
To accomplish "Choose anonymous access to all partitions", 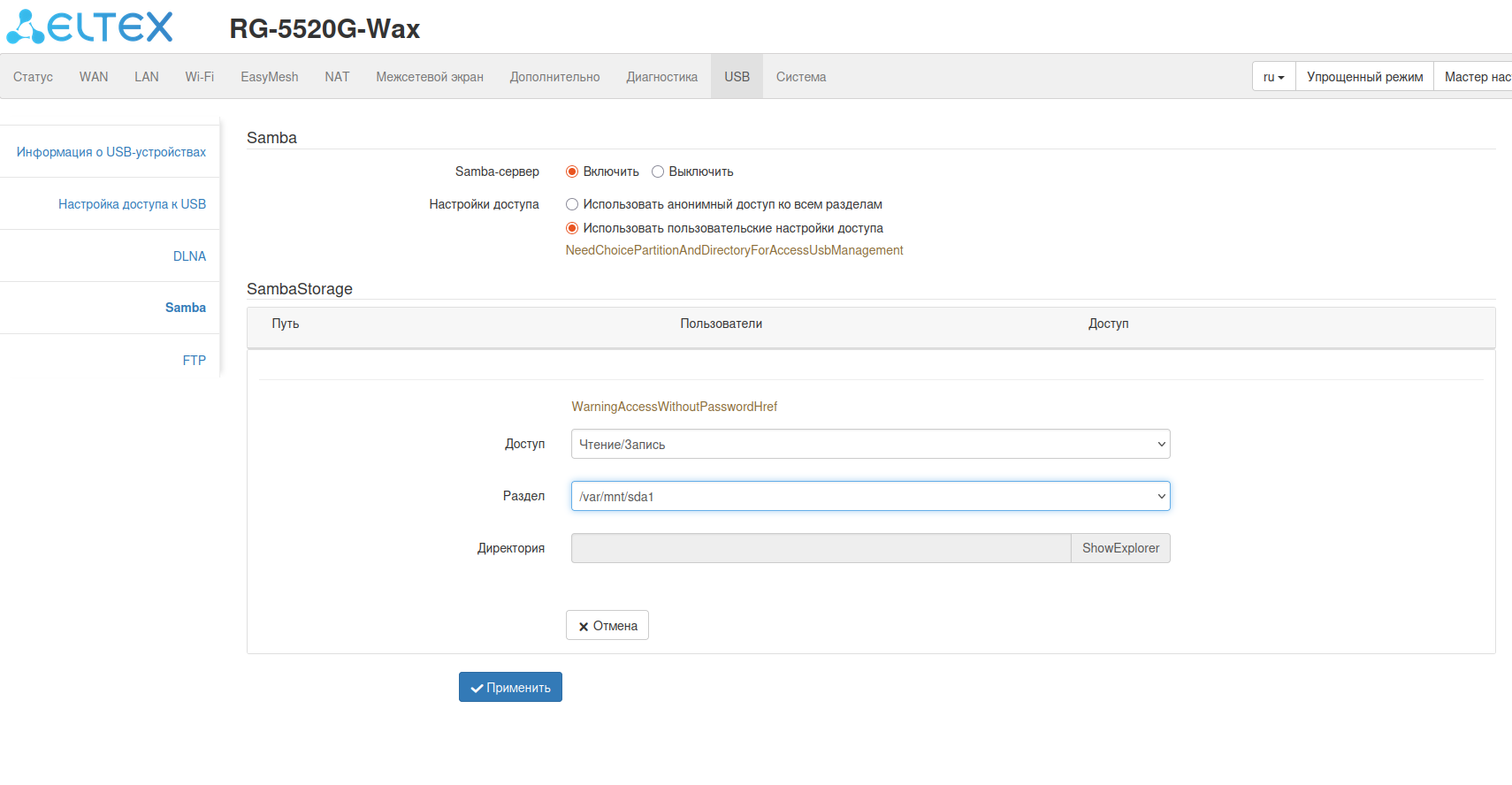I will coord(572,204).
